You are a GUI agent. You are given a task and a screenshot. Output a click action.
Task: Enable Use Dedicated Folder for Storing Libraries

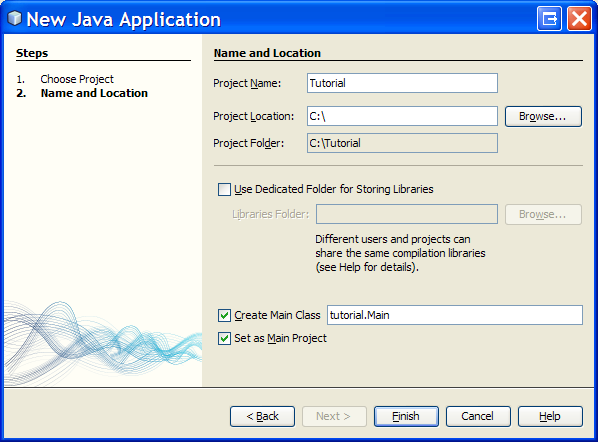pos(224,189)
